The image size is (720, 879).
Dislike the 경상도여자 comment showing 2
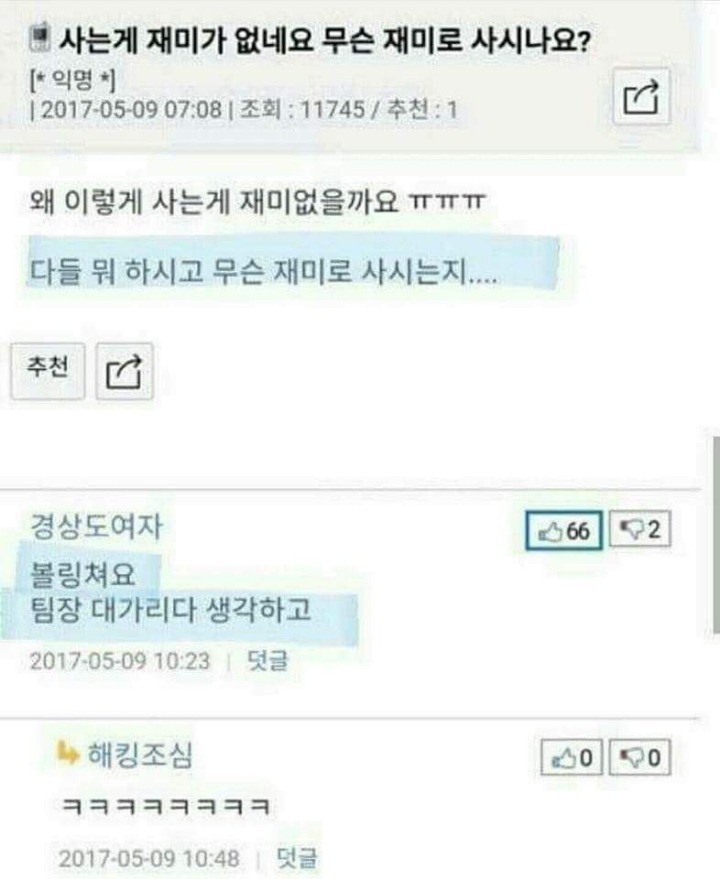640,529
